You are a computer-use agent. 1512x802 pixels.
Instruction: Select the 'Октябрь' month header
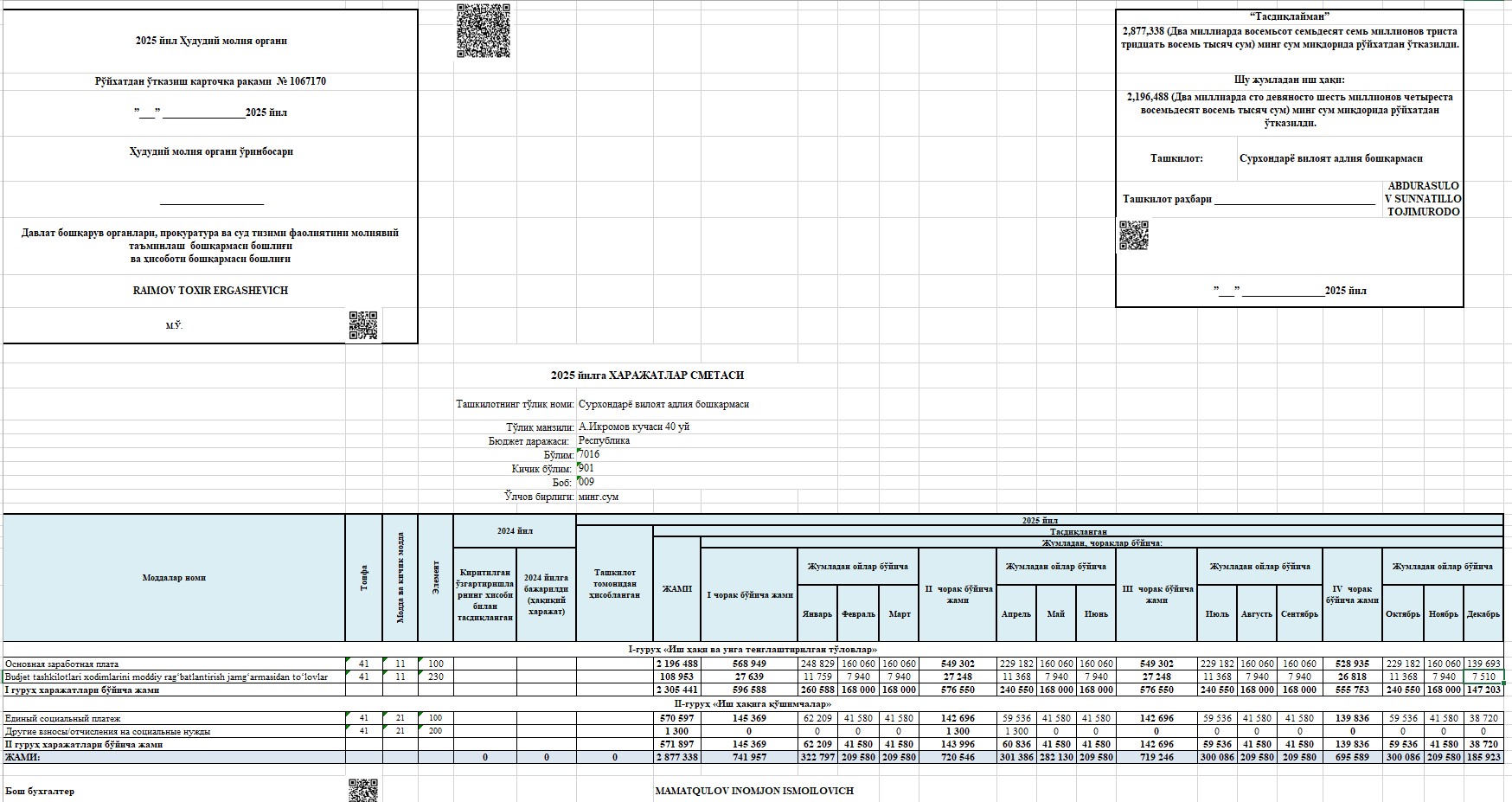click(x=1403, y=613)
